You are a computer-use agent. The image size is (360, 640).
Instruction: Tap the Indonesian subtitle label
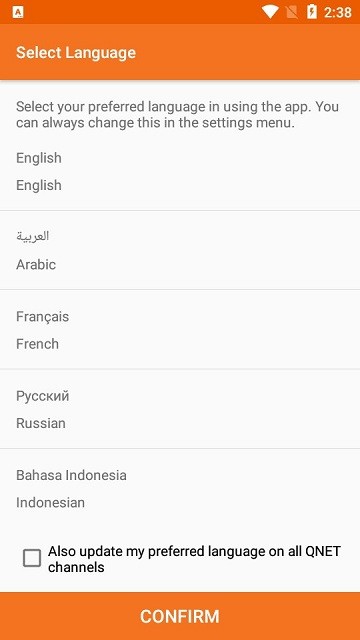coord(51,502)
